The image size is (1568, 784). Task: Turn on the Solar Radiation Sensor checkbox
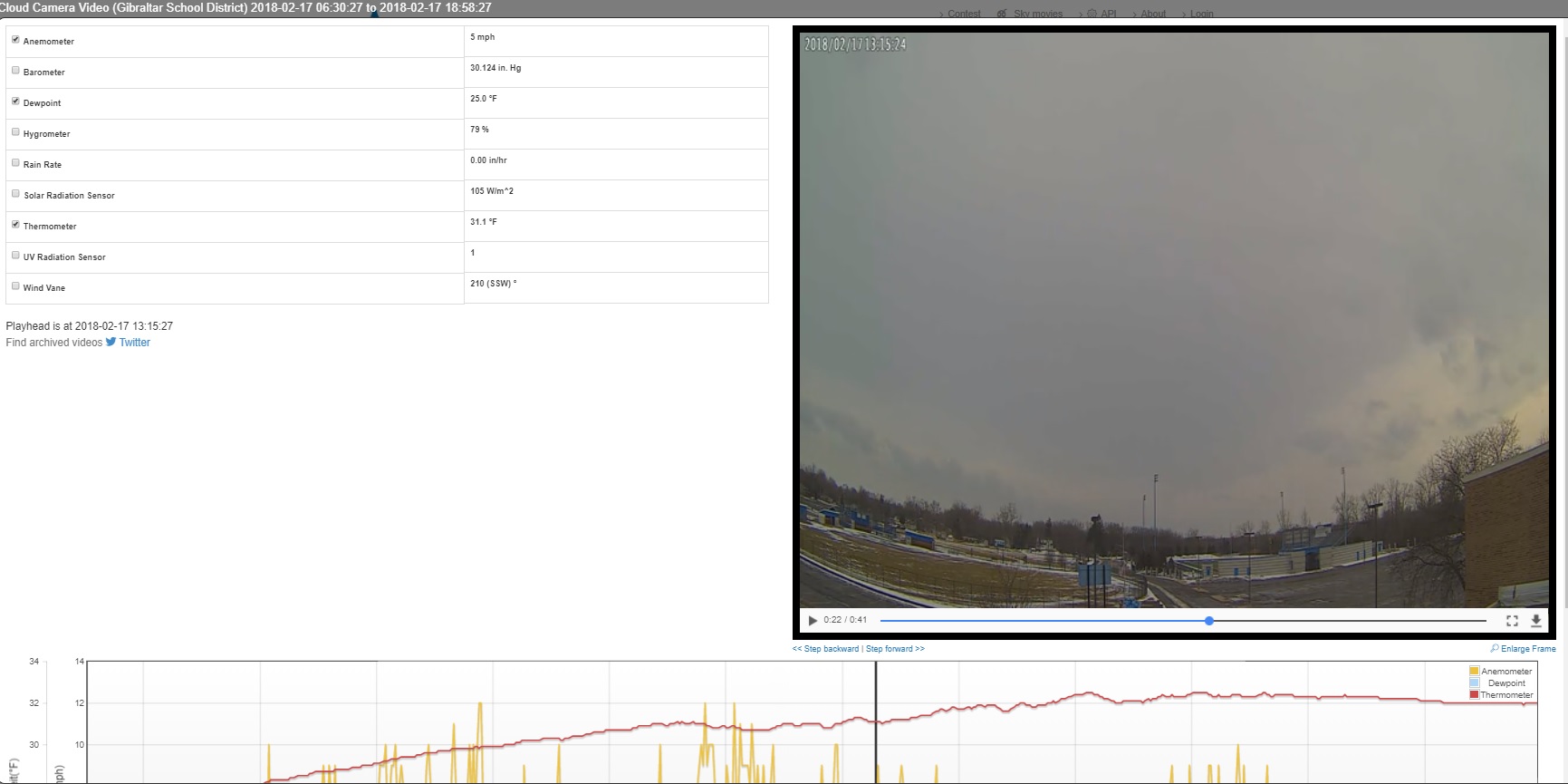click(x=15, y=194)
